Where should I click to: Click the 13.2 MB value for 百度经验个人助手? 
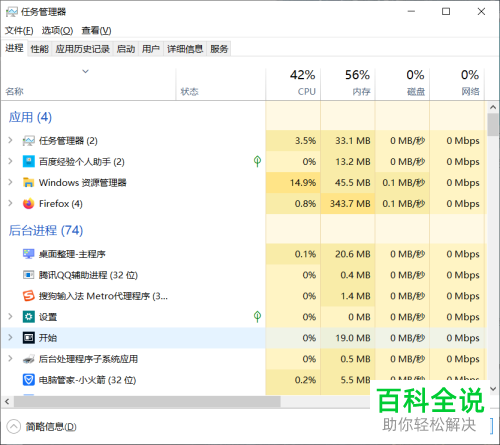(353, 162)
